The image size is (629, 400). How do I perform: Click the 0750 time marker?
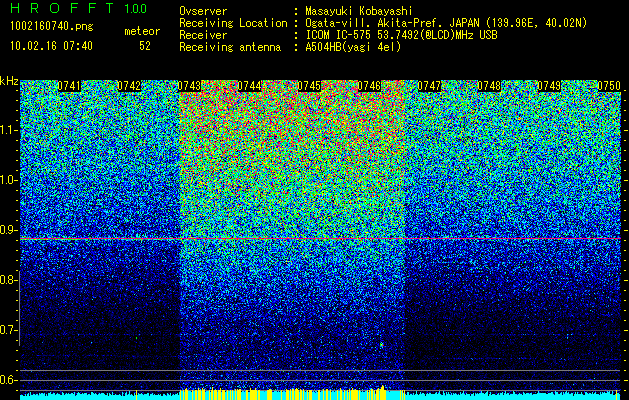pos(609,86)
